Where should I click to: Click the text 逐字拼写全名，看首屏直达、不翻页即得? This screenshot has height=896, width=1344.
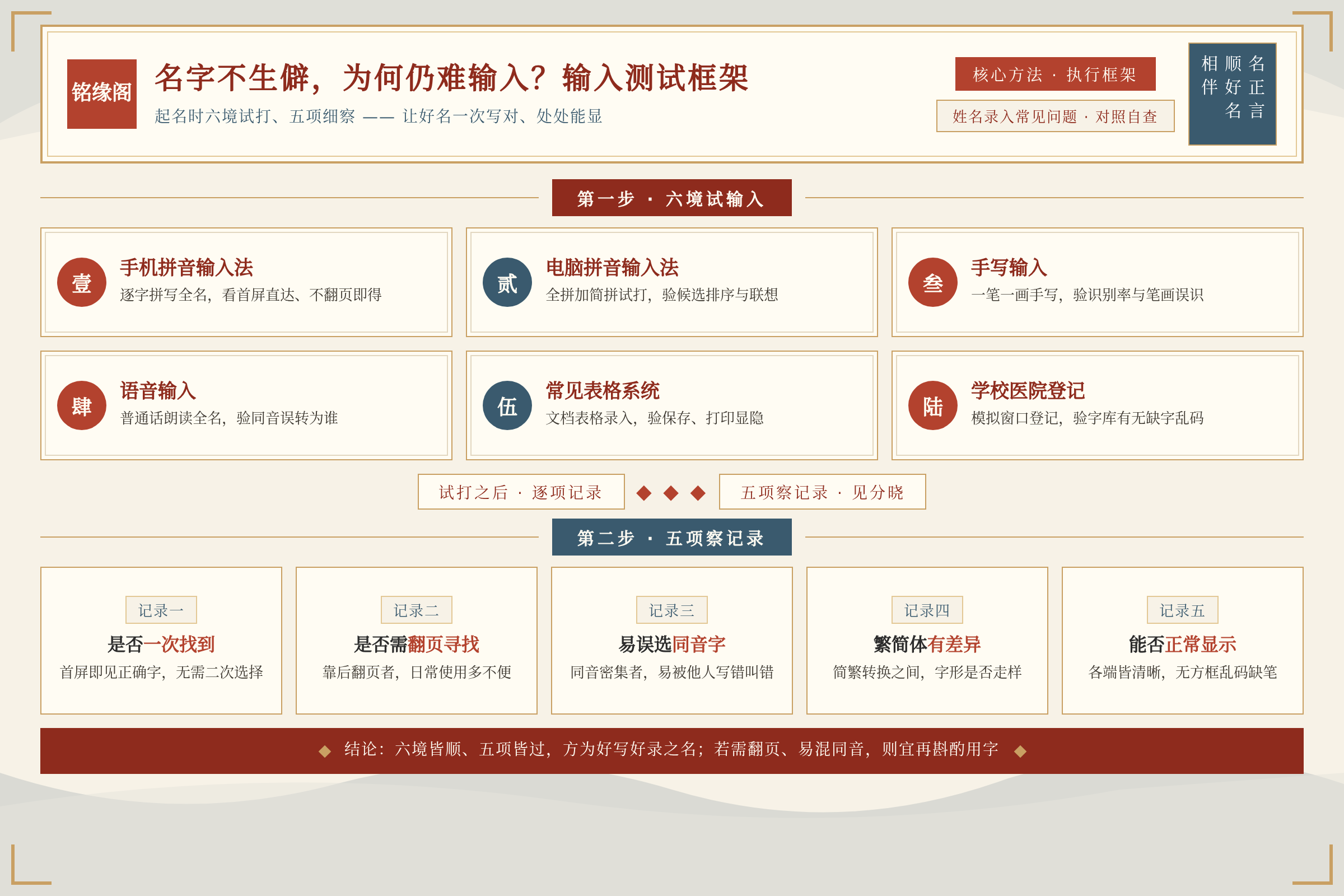coord(251,295)
